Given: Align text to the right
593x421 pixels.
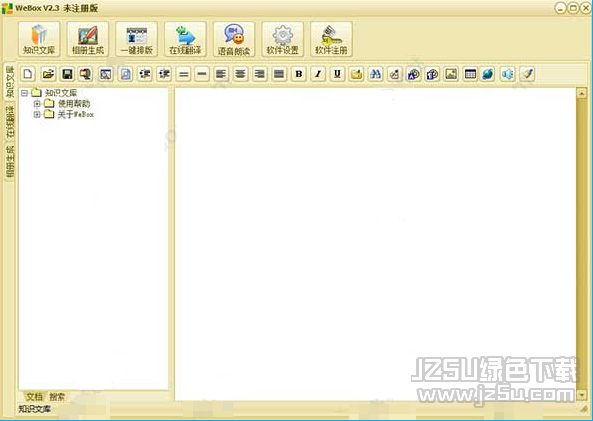Looking at the screenshot, I should (x=260, y=74).
